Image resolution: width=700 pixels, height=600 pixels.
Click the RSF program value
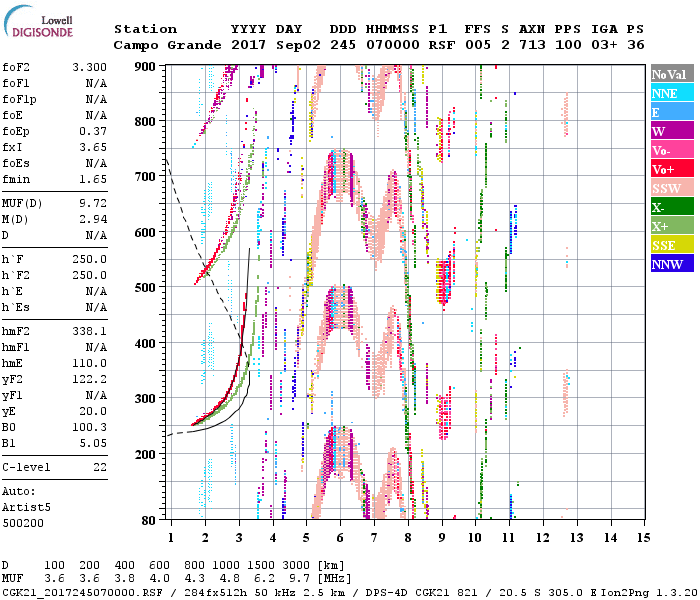[x=442, y=45]
